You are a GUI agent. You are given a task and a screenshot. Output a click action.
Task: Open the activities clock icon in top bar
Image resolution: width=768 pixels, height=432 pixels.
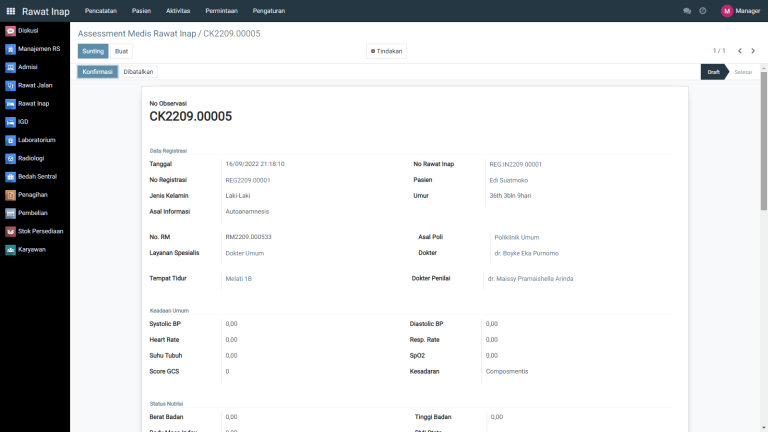(703, 11)
